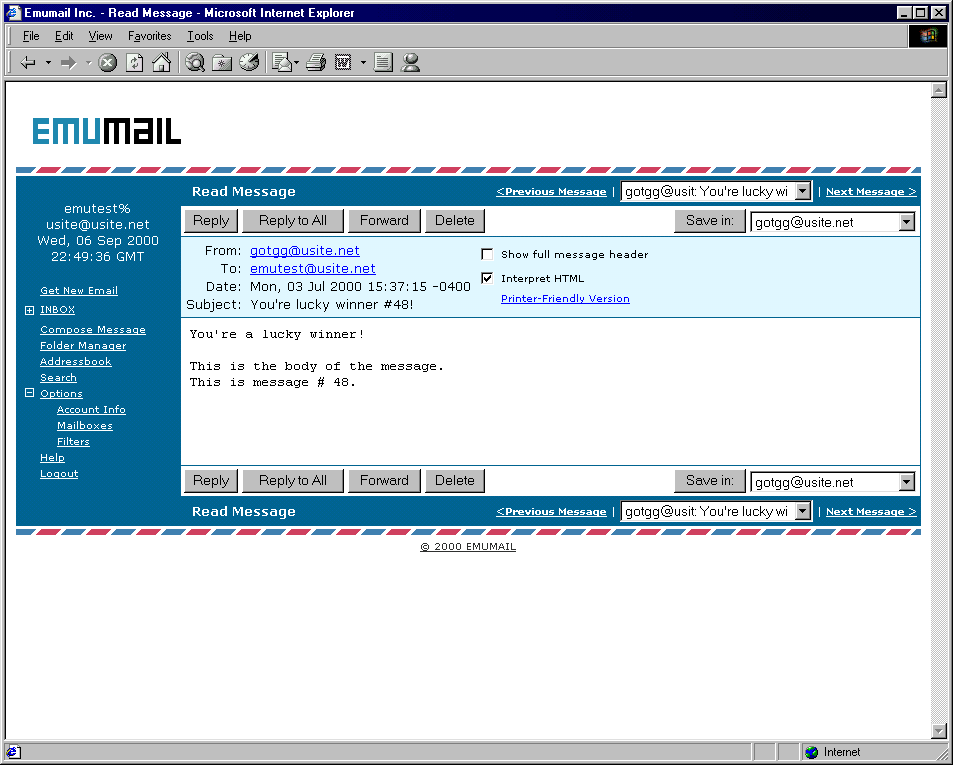
Task: Open the top message selector dropdown
Action: pos(802,192)
